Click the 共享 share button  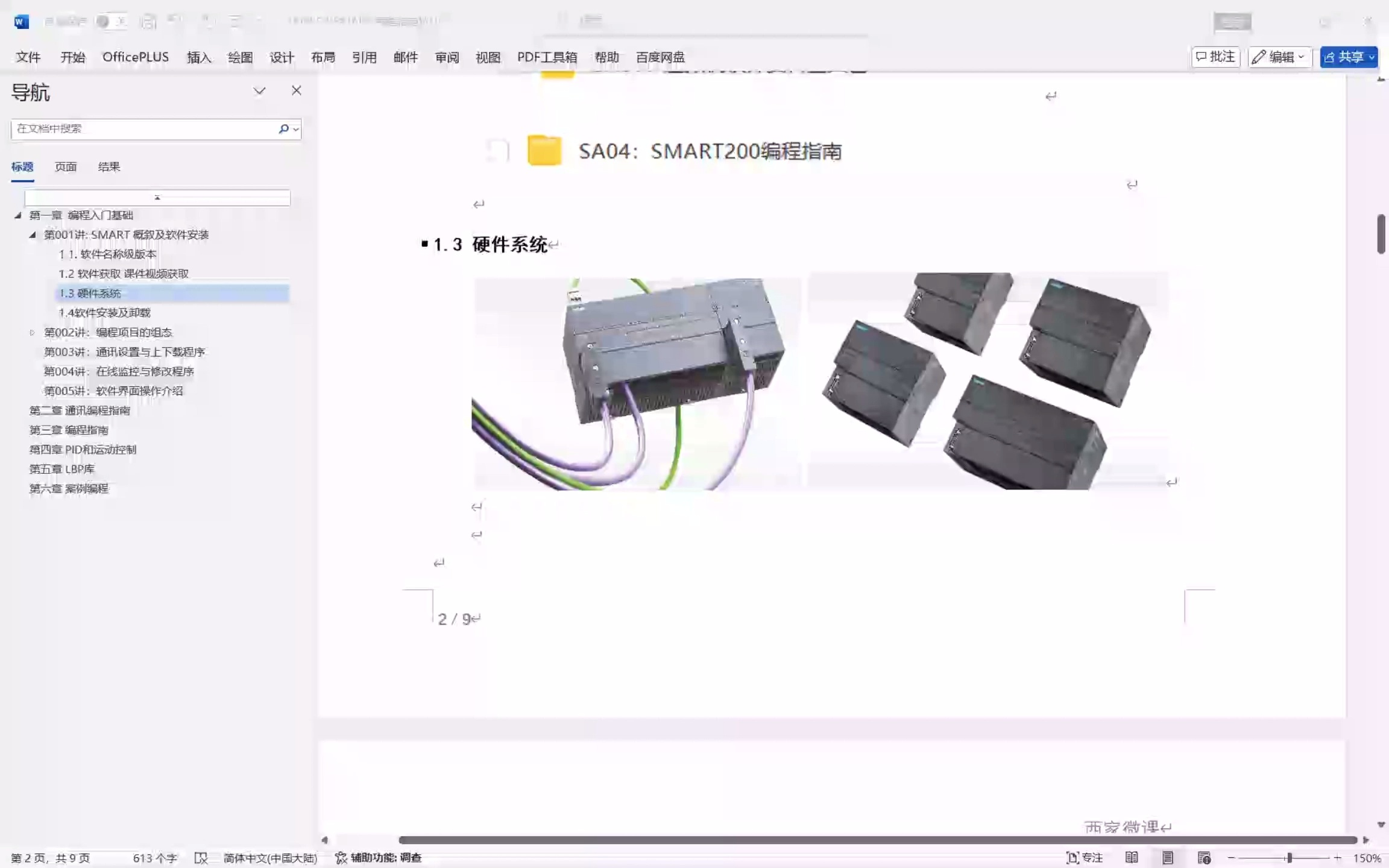(x=1349, y=57)
